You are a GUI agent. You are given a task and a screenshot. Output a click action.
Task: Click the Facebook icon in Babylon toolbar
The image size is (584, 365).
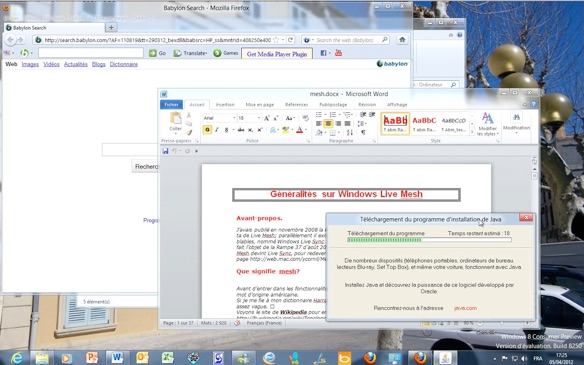tap(323, 53)
